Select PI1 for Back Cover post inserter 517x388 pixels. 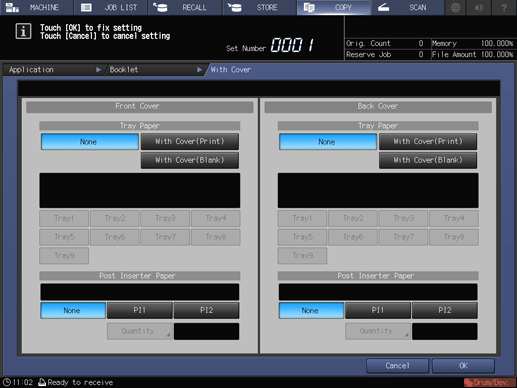[378, 310]
